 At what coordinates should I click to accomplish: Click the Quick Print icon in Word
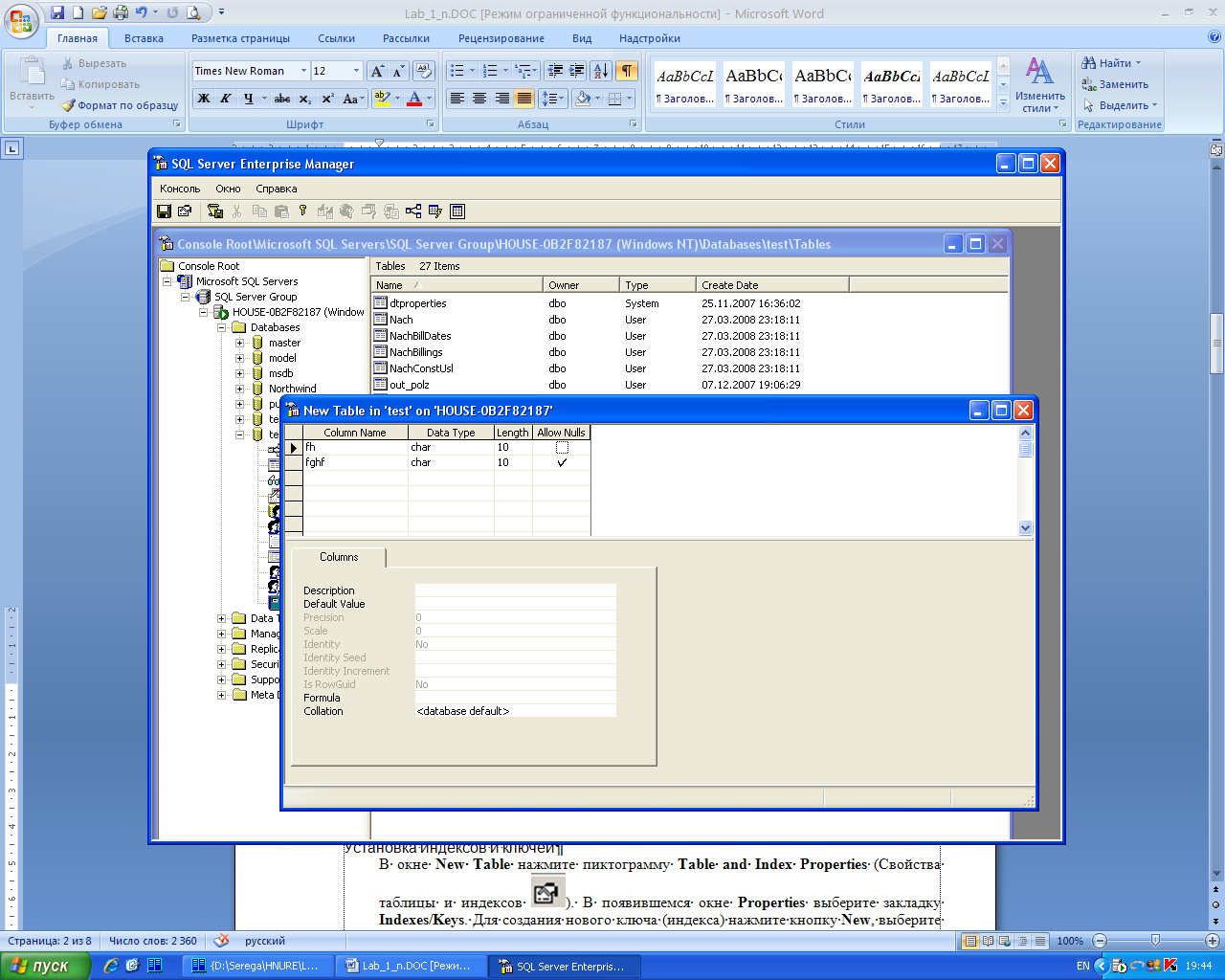(121, 12)
